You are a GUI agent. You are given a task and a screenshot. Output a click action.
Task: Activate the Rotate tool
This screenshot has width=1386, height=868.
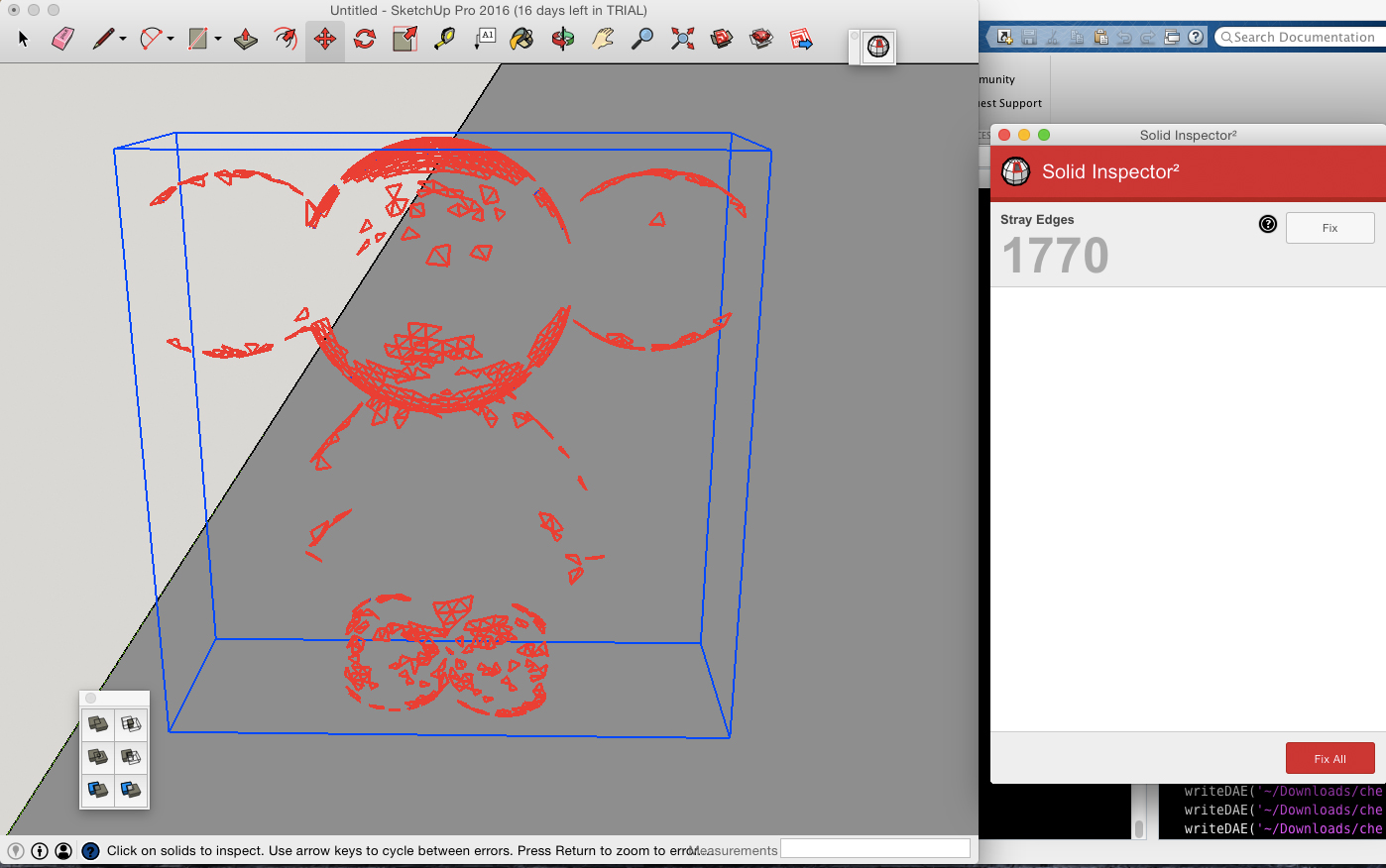coord(364,40)
